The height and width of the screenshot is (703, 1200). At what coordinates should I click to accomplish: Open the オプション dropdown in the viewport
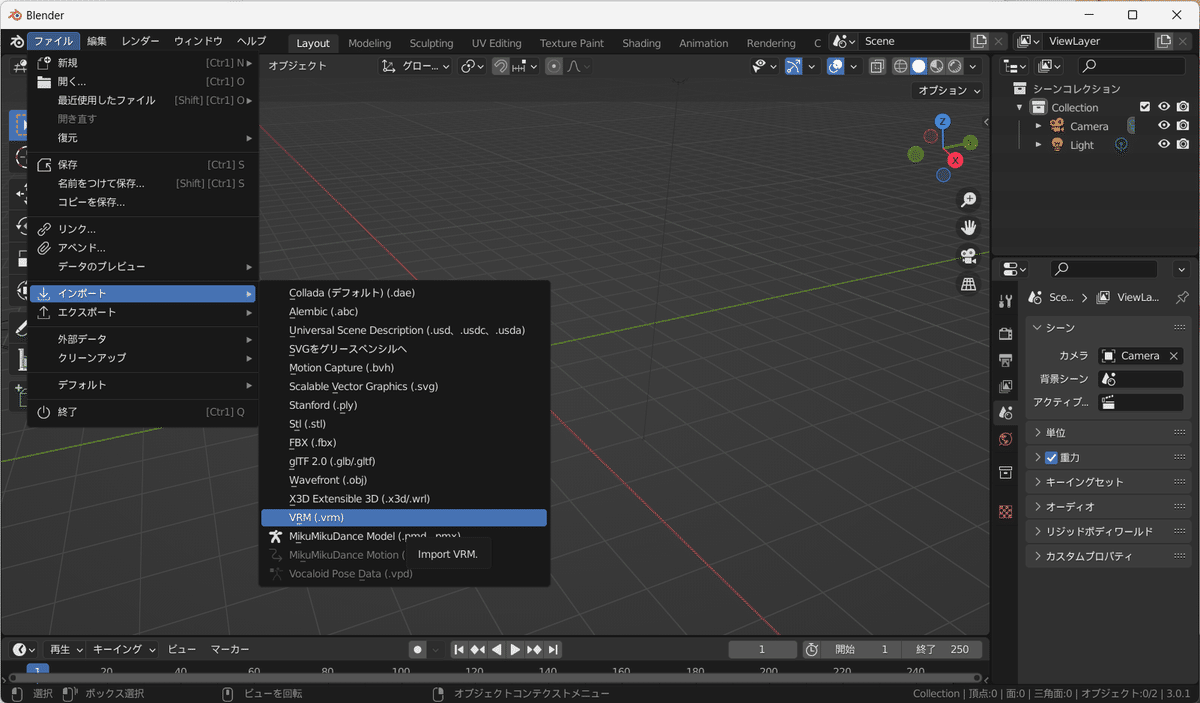click(x=949, y=90)
